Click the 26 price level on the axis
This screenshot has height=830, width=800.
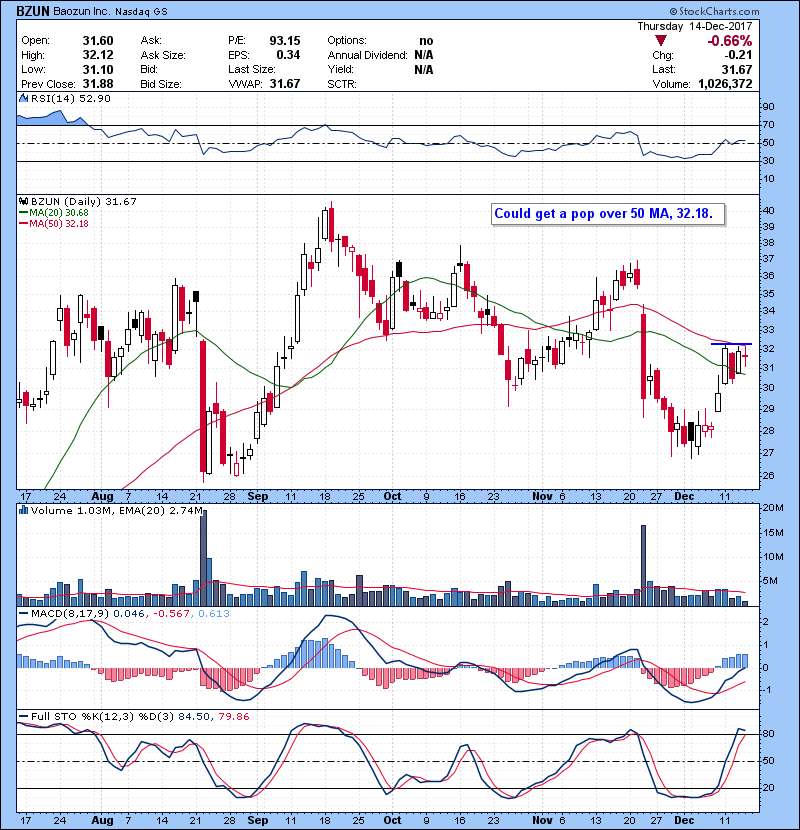[x=768, y=475]
